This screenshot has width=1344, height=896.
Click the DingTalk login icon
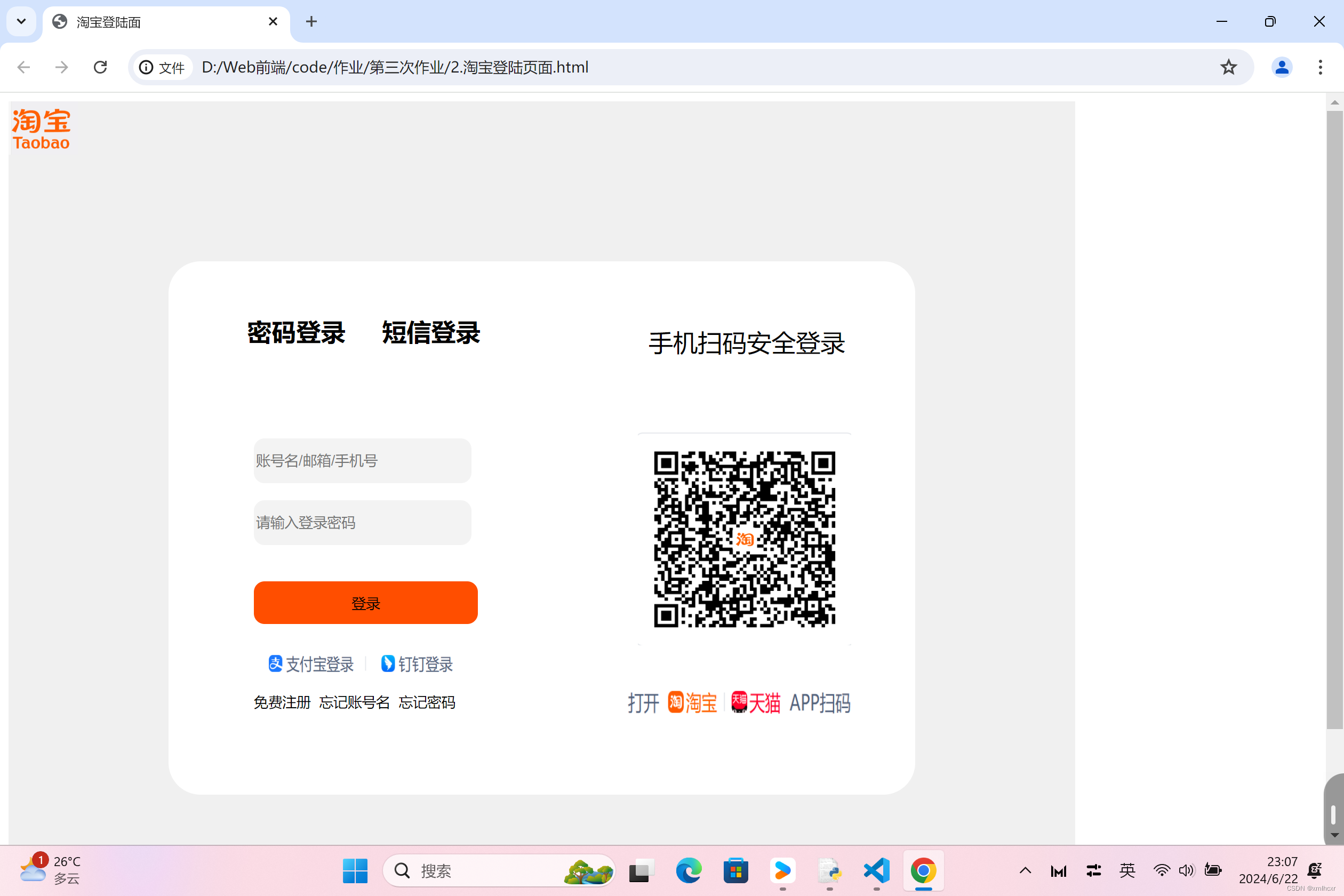pos(388,663)
